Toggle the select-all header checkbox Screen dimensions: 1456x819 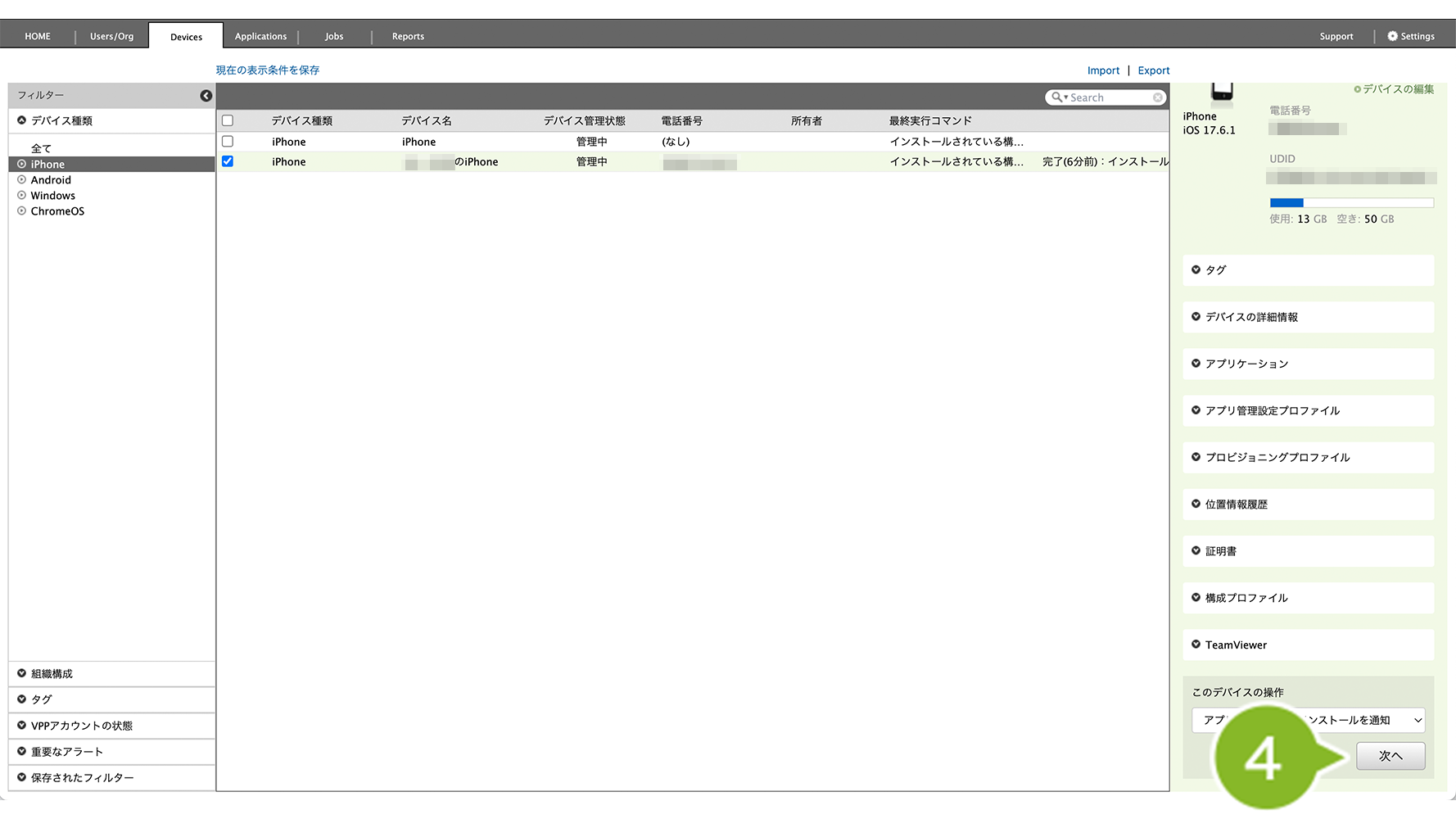[228, 120]
